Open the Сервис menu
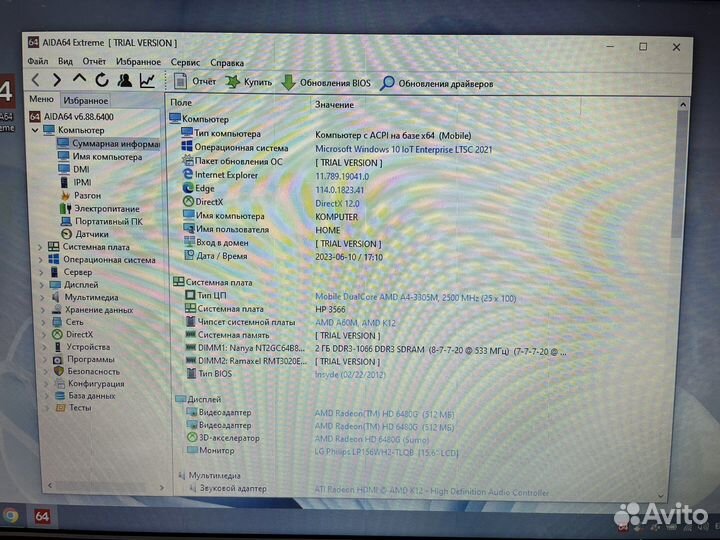This screenshot has height=540, width=720. 185,62
